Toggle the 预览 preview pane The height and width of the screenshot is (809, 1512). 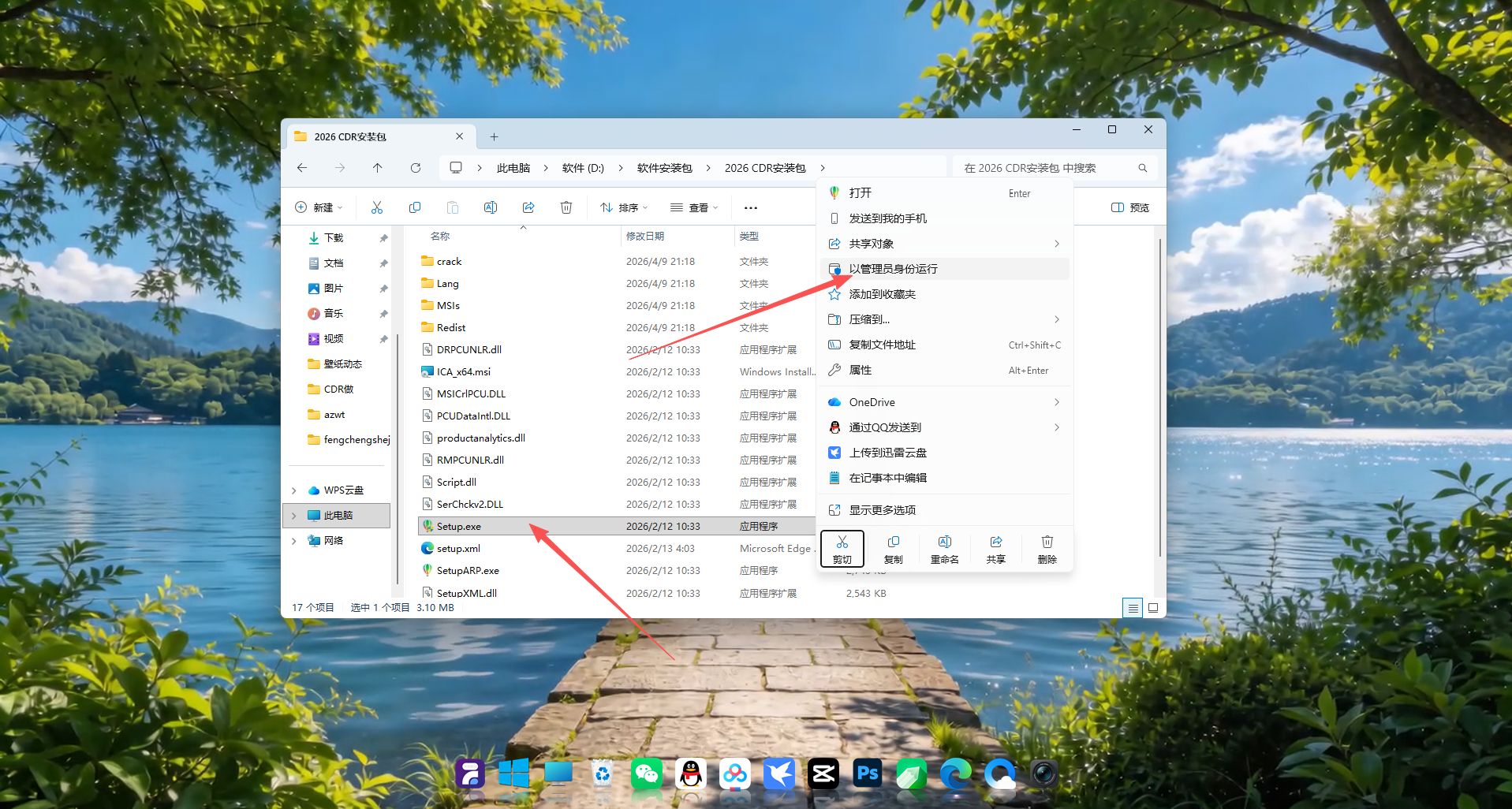pos(1130,207)
